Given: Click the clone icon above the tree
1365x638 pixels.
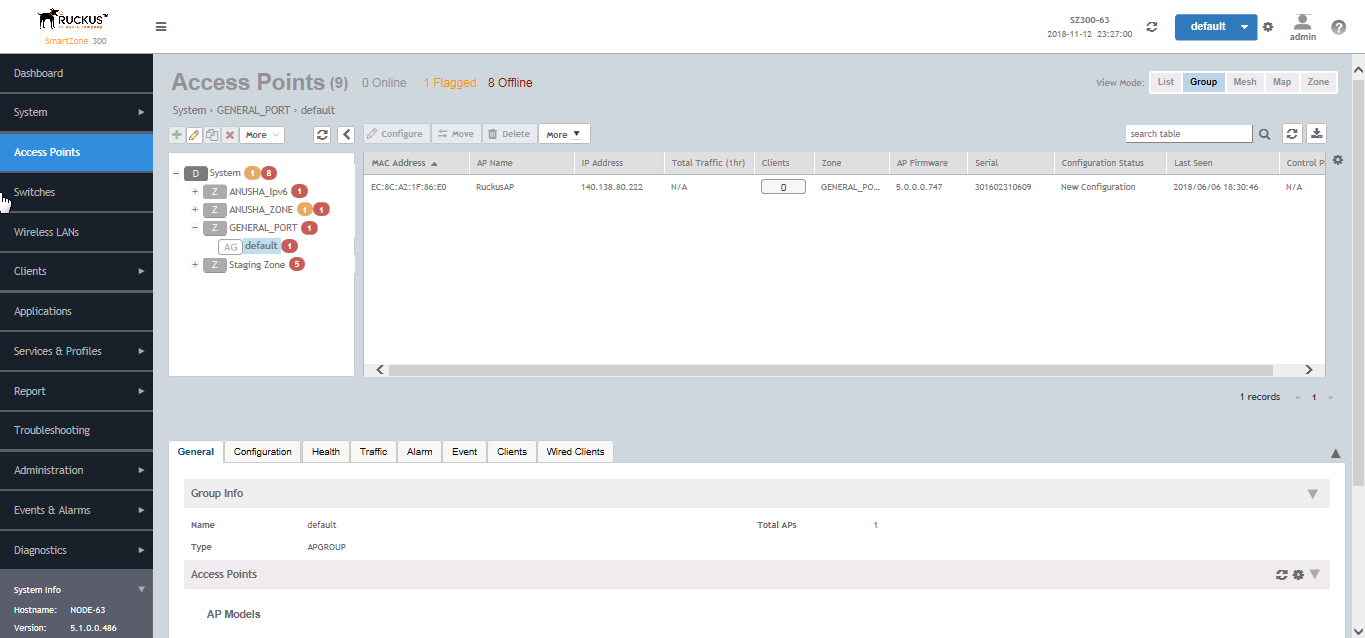Looking at the screenshot, I should (x=212, y=135).
